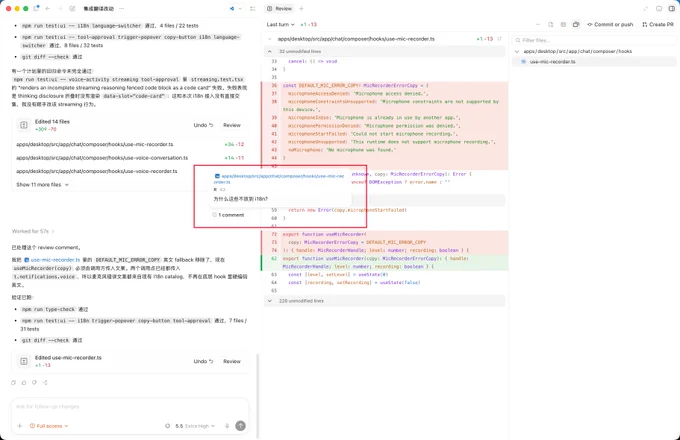The image size is (680, 440).
Task: Click the red diff-view icon in review toolbar
Action: (563, 24)
